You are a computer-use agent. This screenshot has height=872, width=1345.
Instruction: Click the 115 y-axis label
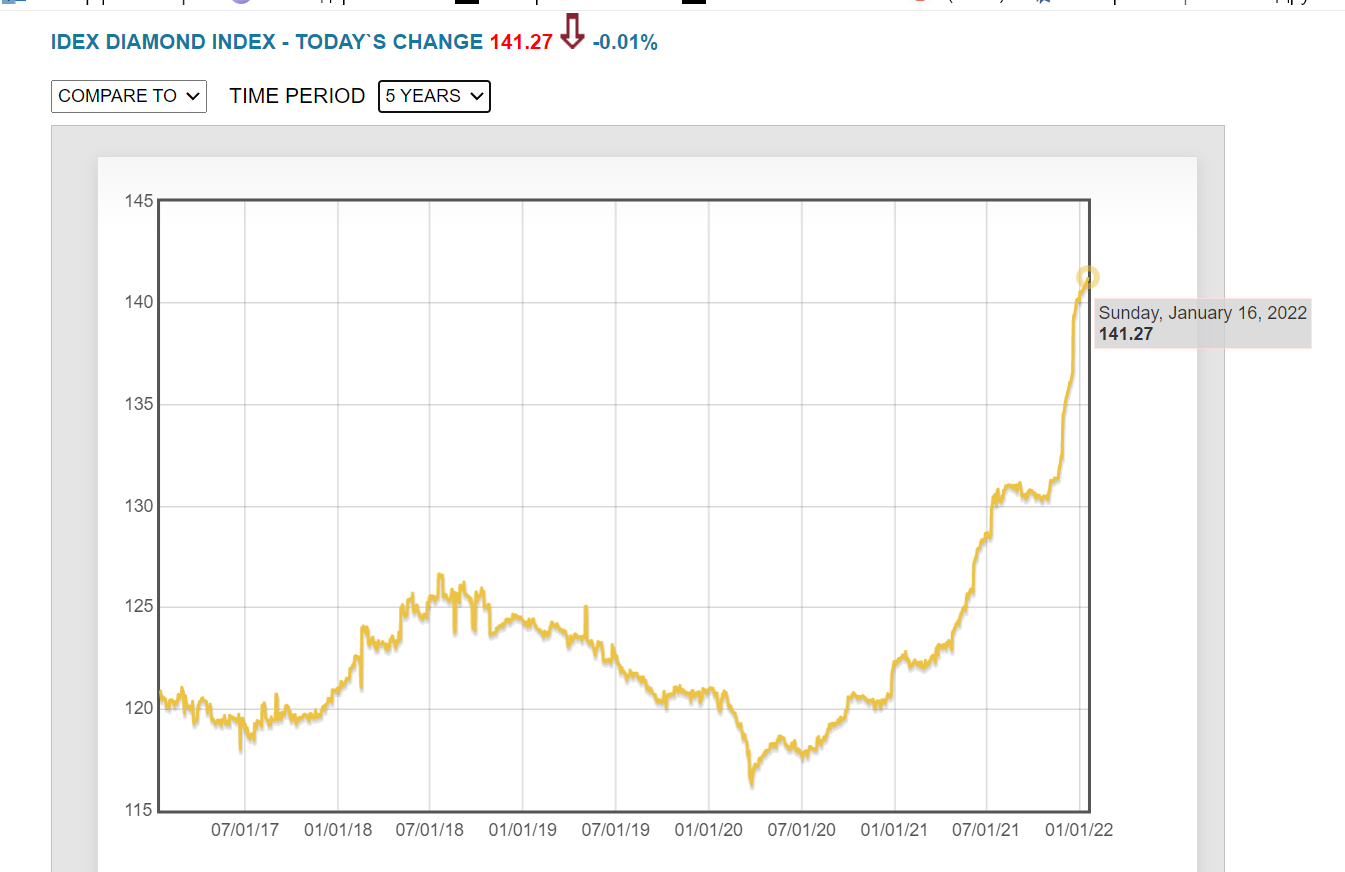[x=140, y=811]
